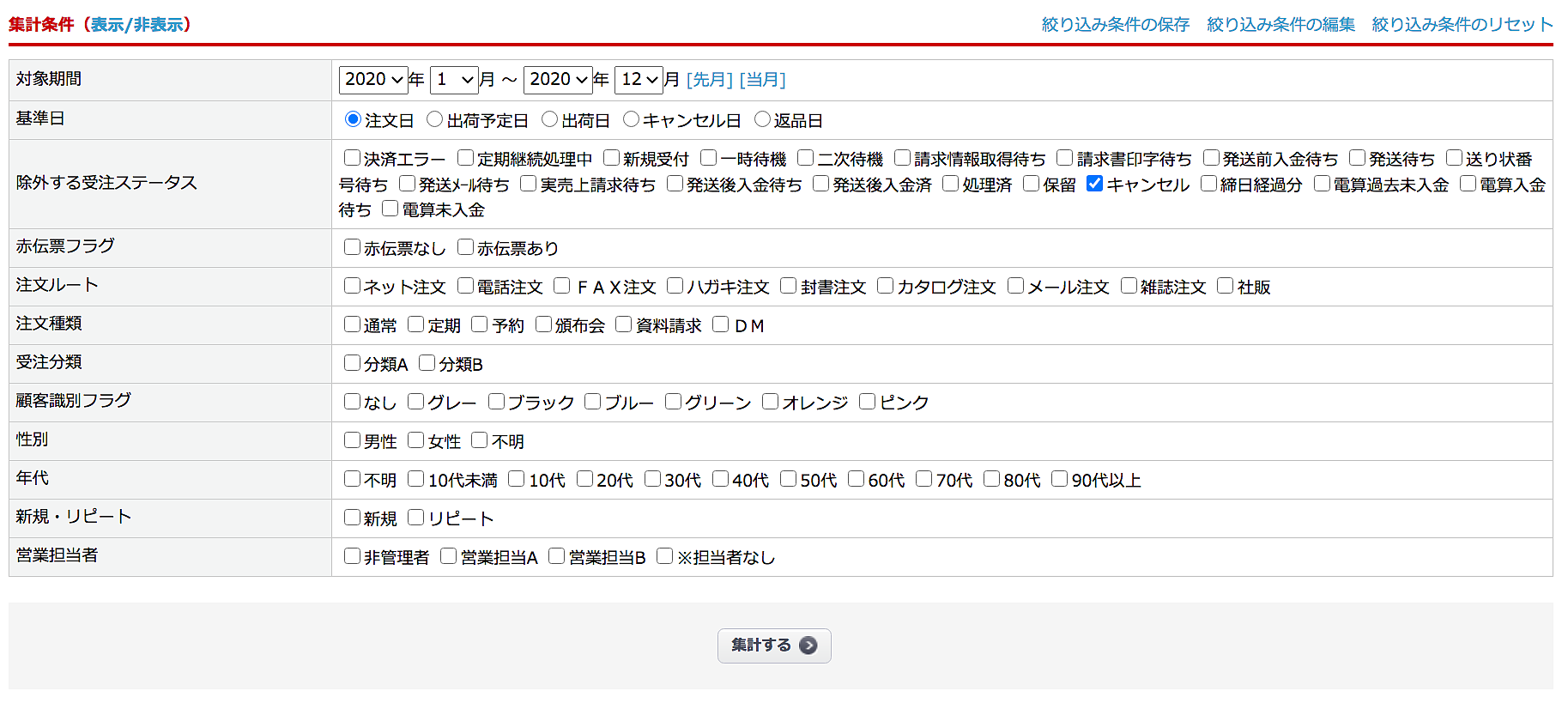Click the 集計する button

[x=773, y=645]
